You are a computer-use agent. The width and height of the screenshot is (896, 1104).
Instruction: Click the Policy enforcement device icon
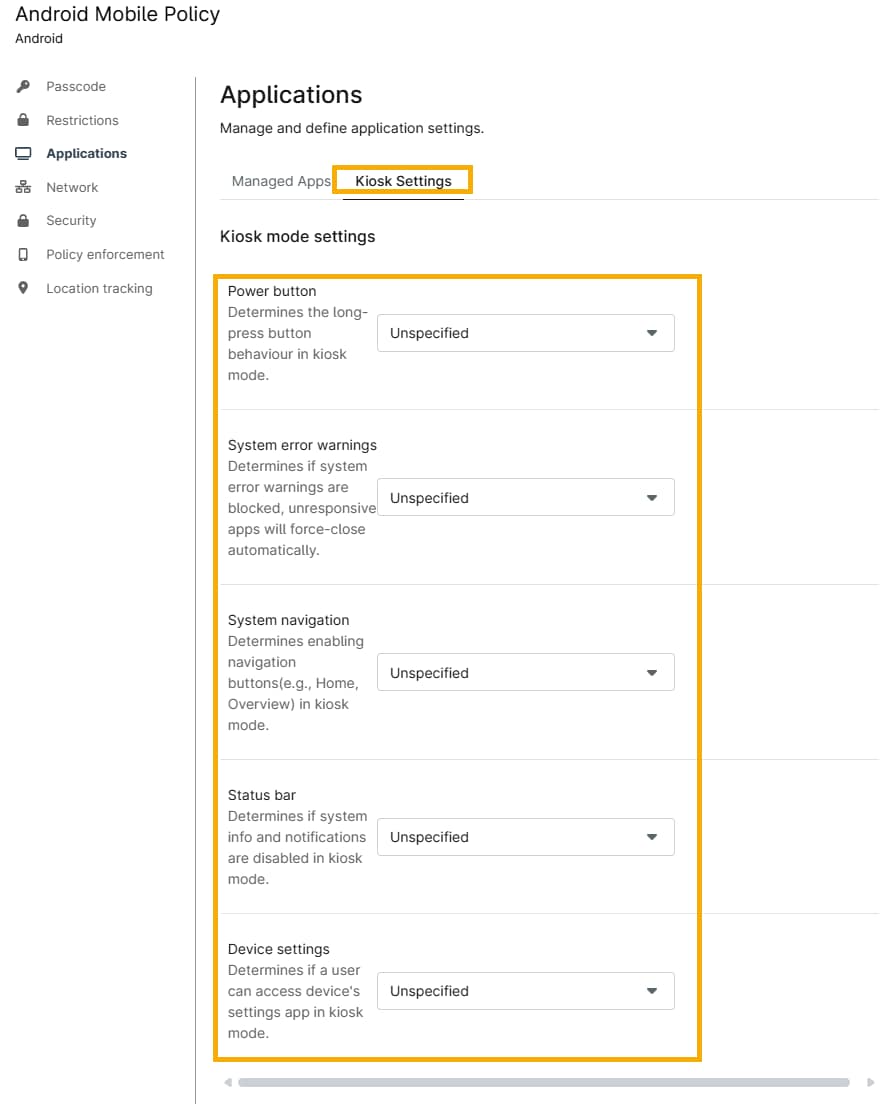point(23,255)
